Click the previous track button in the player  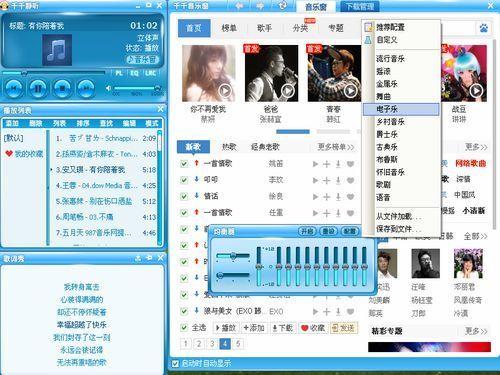(x=14, y=88)
